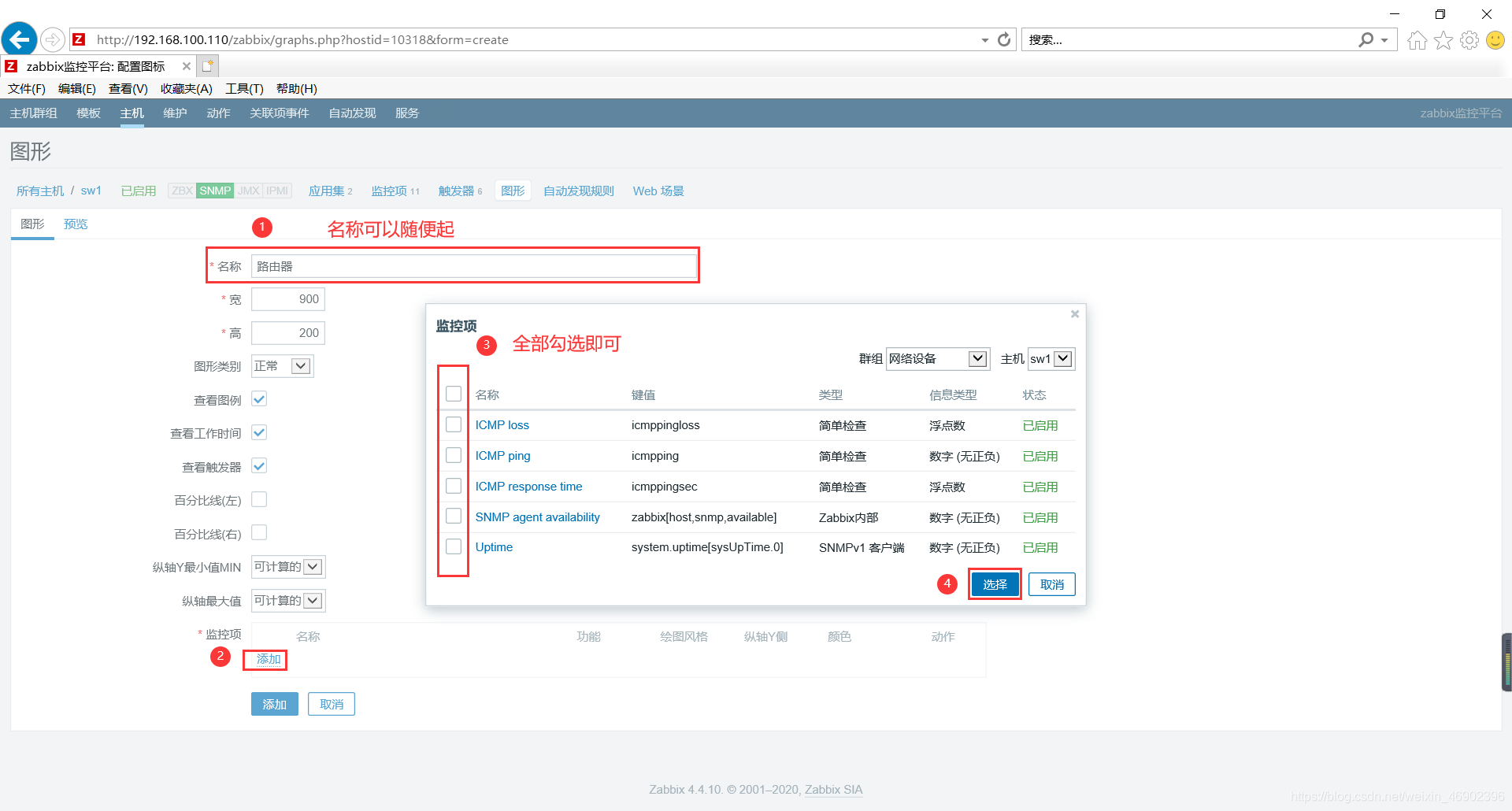
Task: Open the 纵轴Y最小值MIN dropdown
Action: tap(288, 567)
